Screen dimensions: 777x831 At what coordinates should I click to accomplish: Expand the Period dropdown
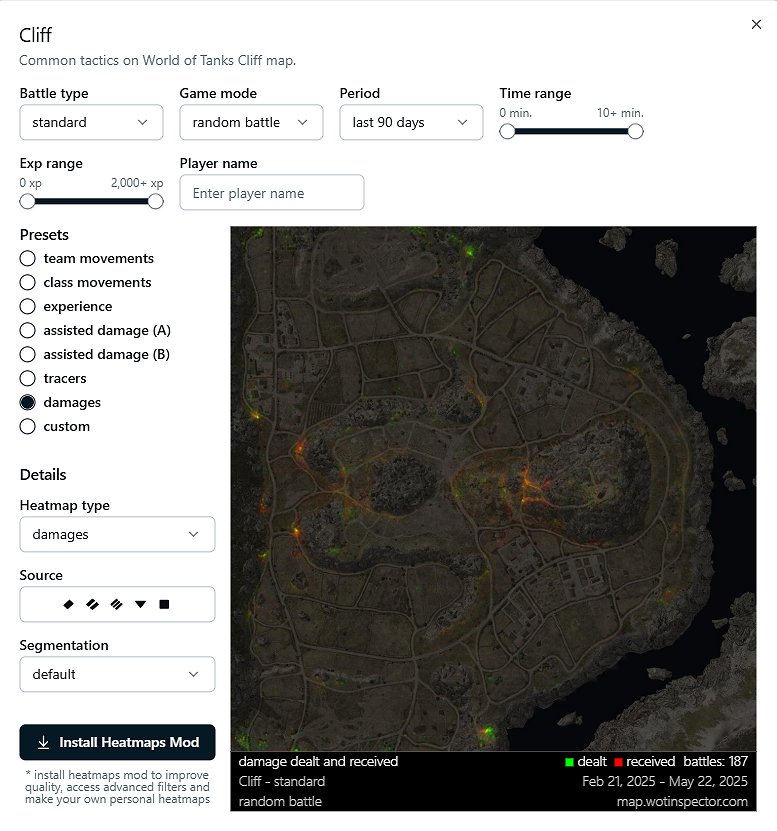tap(411, 122)
